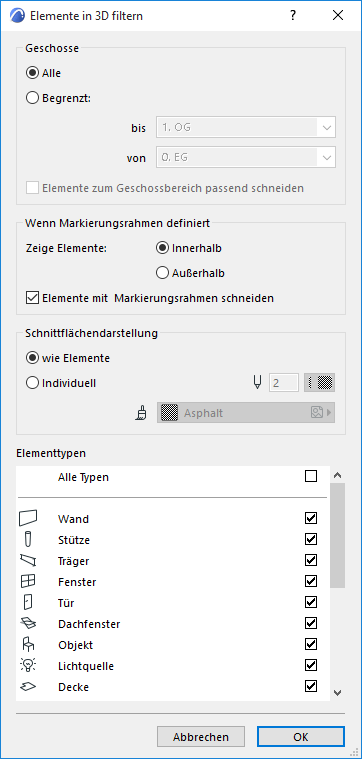
Task: Check the Alle Typen checkbox
Action: point(311,477)
